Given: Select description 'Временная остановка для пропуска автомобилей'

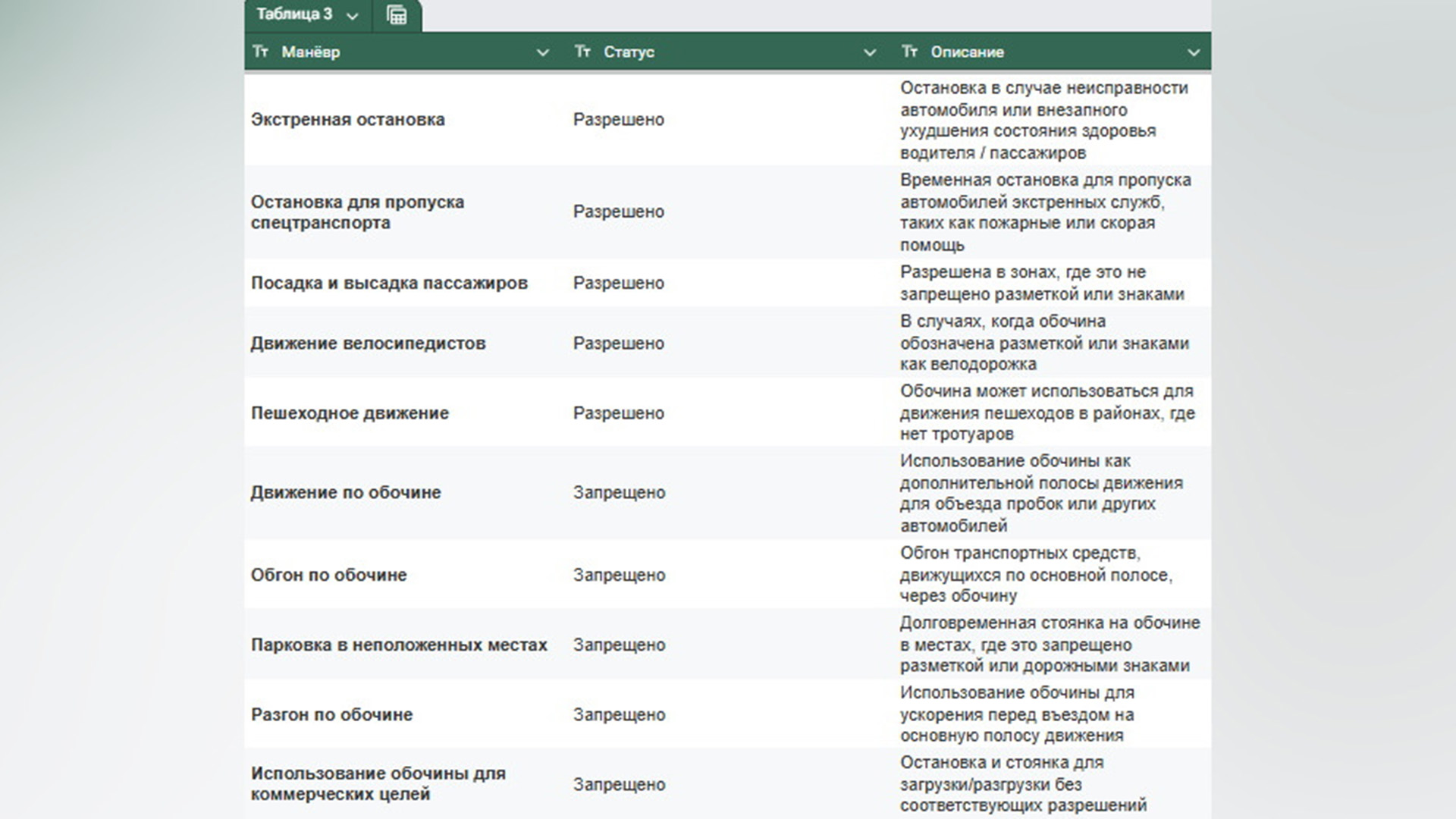Looking at the screenshot, I should pyautogui.click(x=1046, y=212).
